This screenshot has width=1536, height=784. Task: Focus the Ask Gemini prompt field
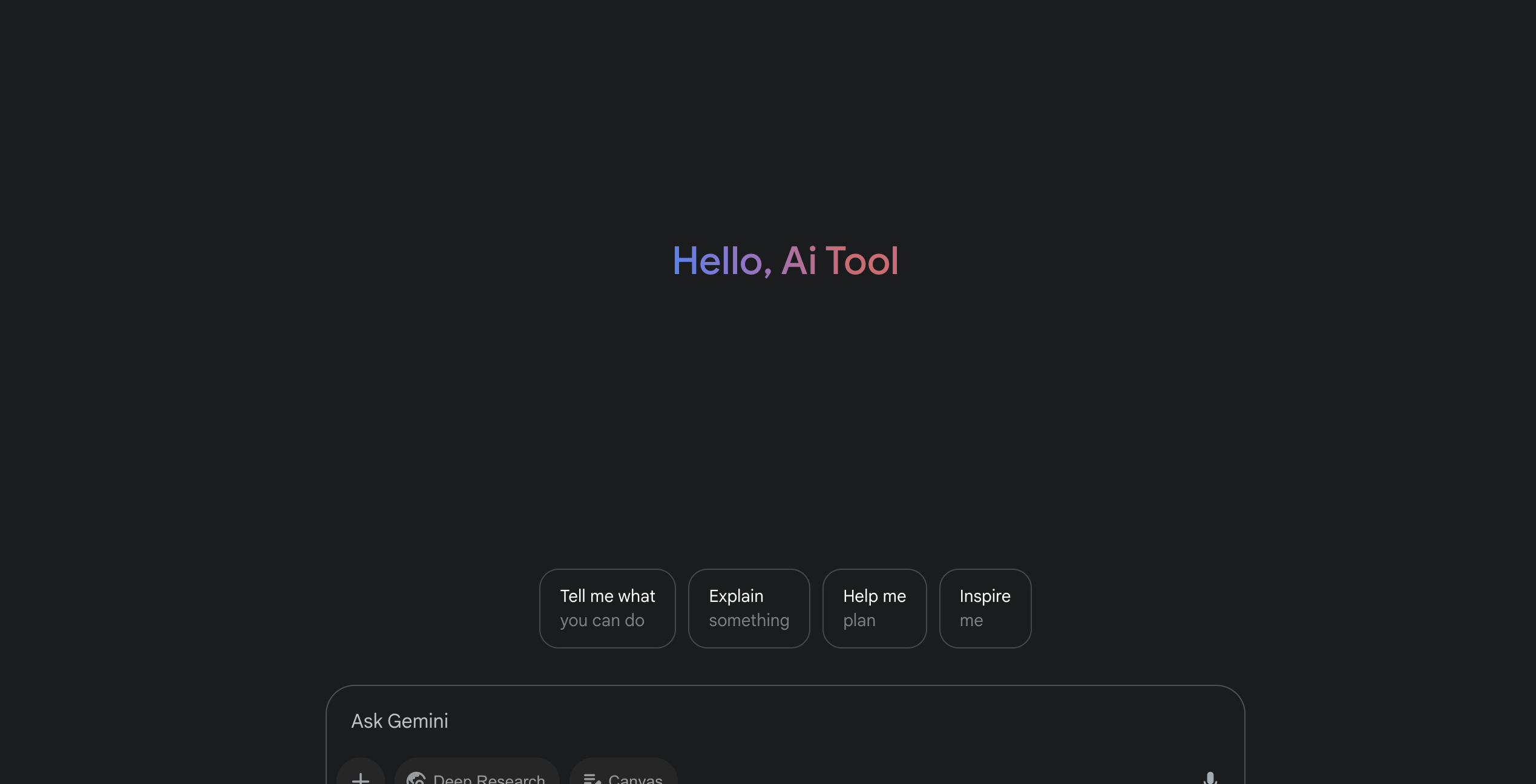[785, 721]
